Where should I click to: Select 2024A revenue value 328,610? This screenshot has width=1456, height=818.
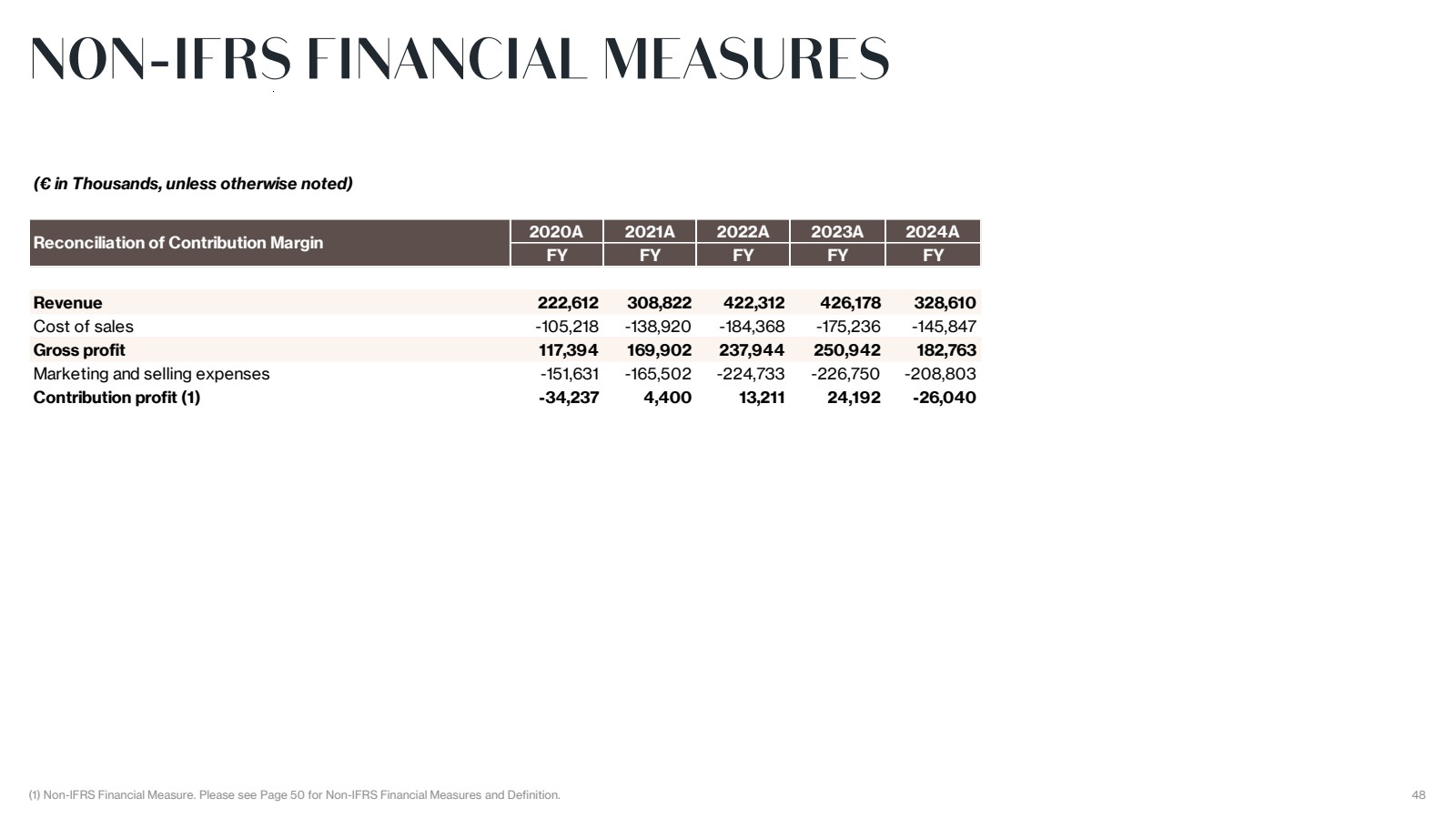tap(945, 303)
